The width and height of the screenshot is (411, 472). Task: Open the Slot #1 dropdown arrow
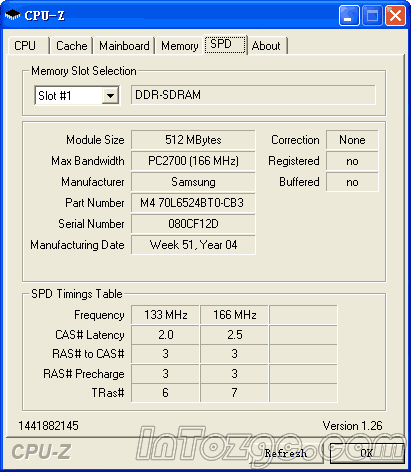point(110,96)
